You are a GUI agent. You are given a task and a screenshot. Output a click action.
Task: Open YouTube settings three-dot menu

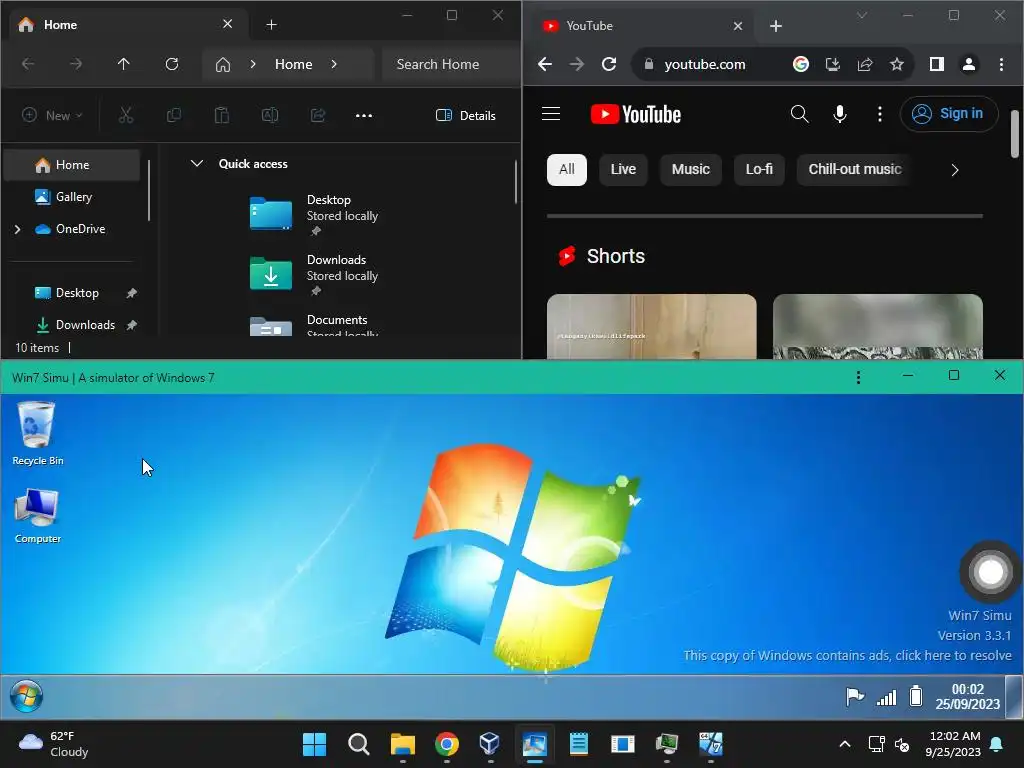(x=880, y=114)
